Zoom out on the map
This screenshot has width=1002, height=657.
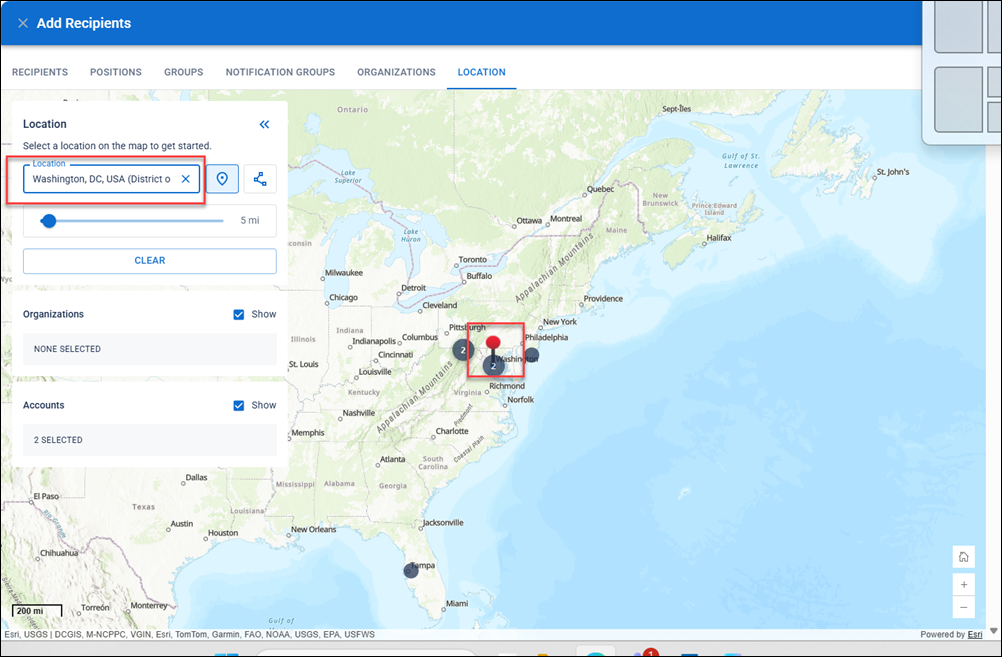[x=964, y=607]
